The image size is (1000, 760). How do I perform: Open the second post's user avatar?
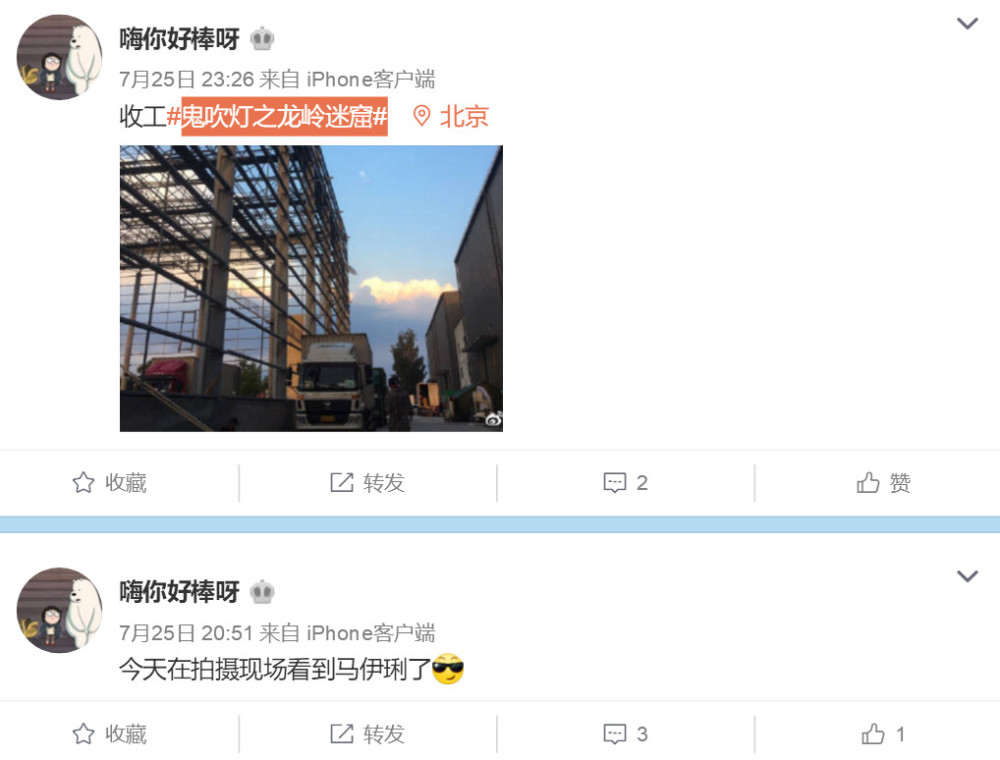[59, 610]
